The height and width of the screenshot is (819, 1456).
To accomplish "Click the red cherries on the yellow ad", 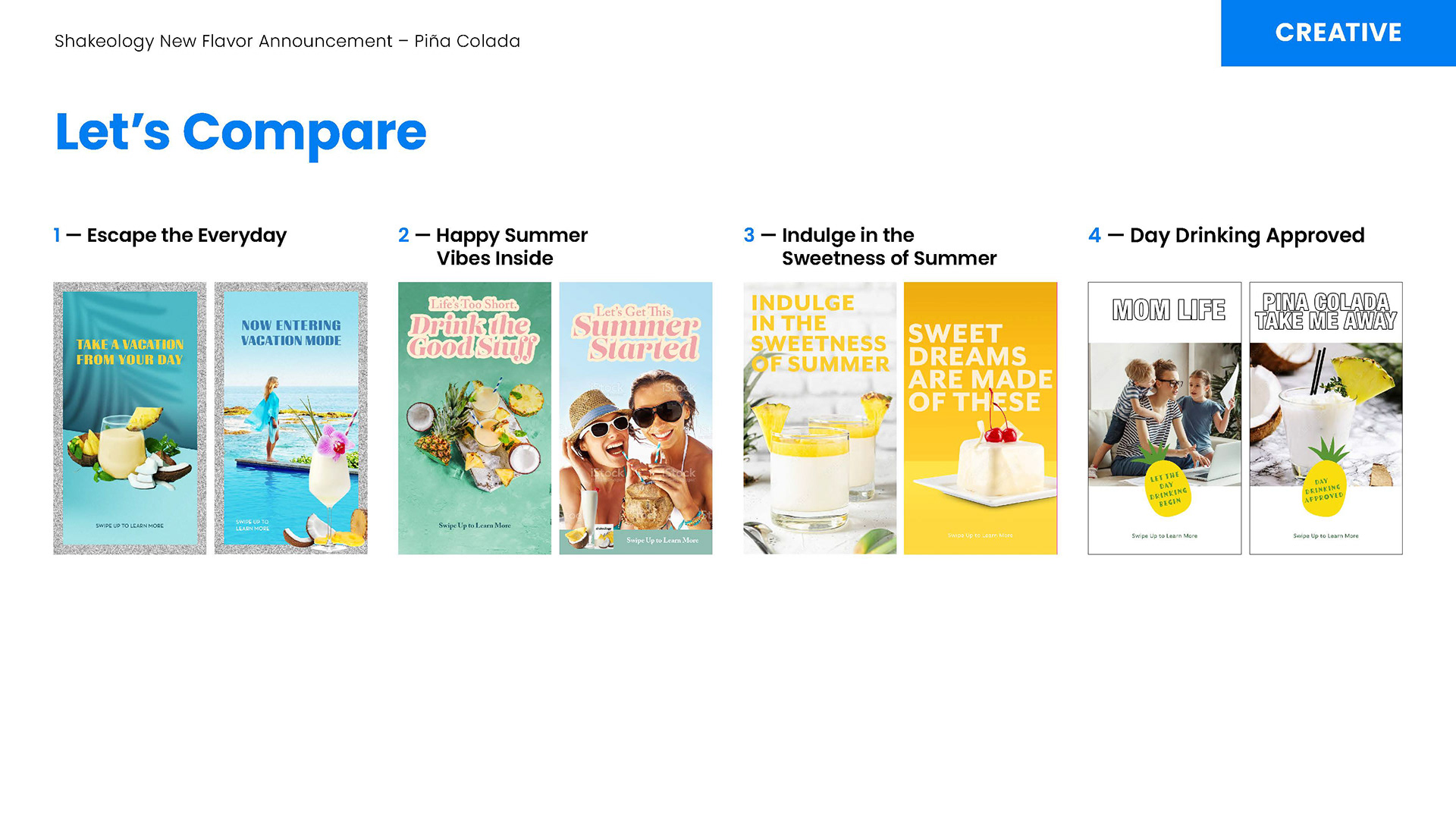I will [999, 433].
